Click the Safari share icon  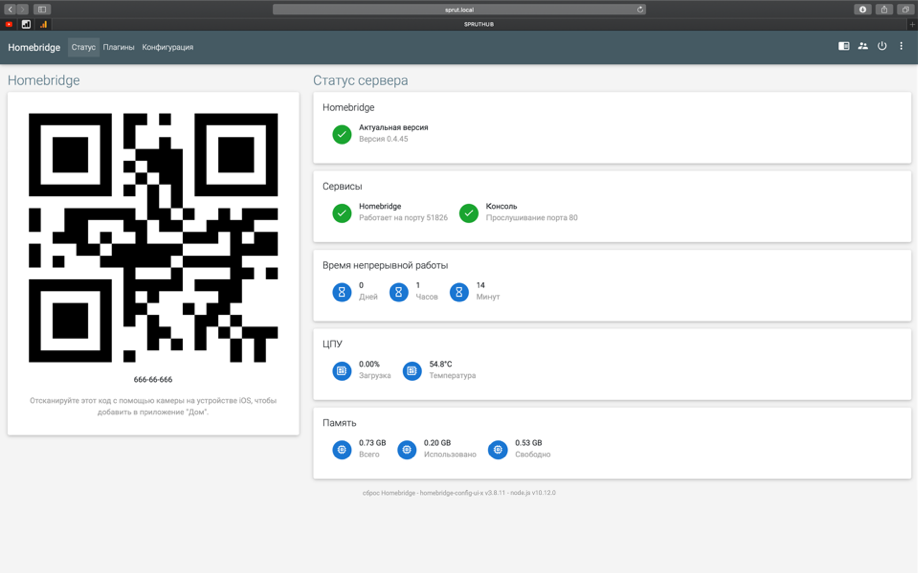[884, 9]
